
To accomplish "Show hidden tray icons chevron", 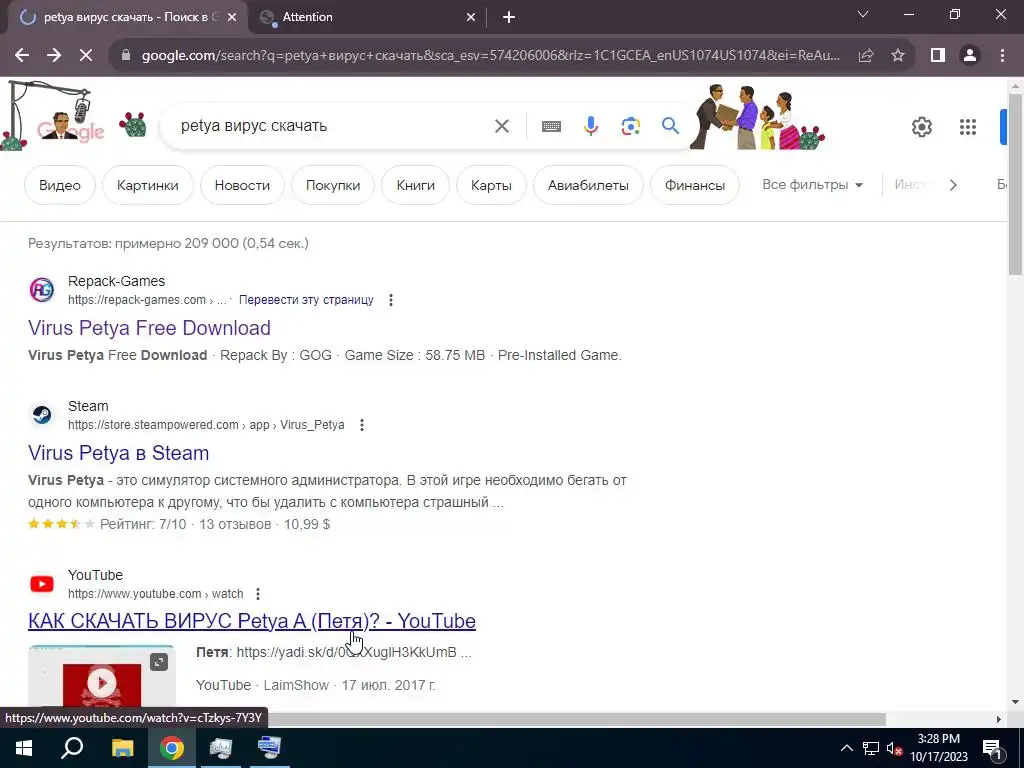I will pos(846,748).
